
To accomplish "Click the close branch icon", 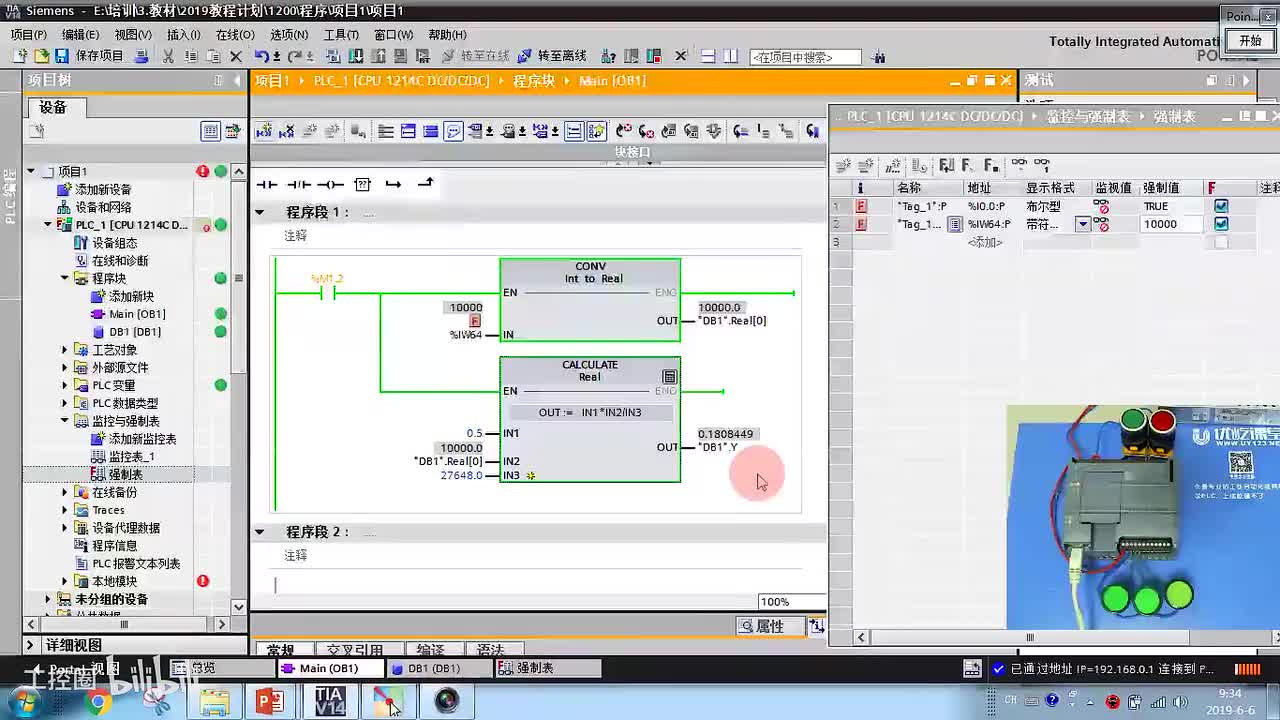I will pos(425,183).
